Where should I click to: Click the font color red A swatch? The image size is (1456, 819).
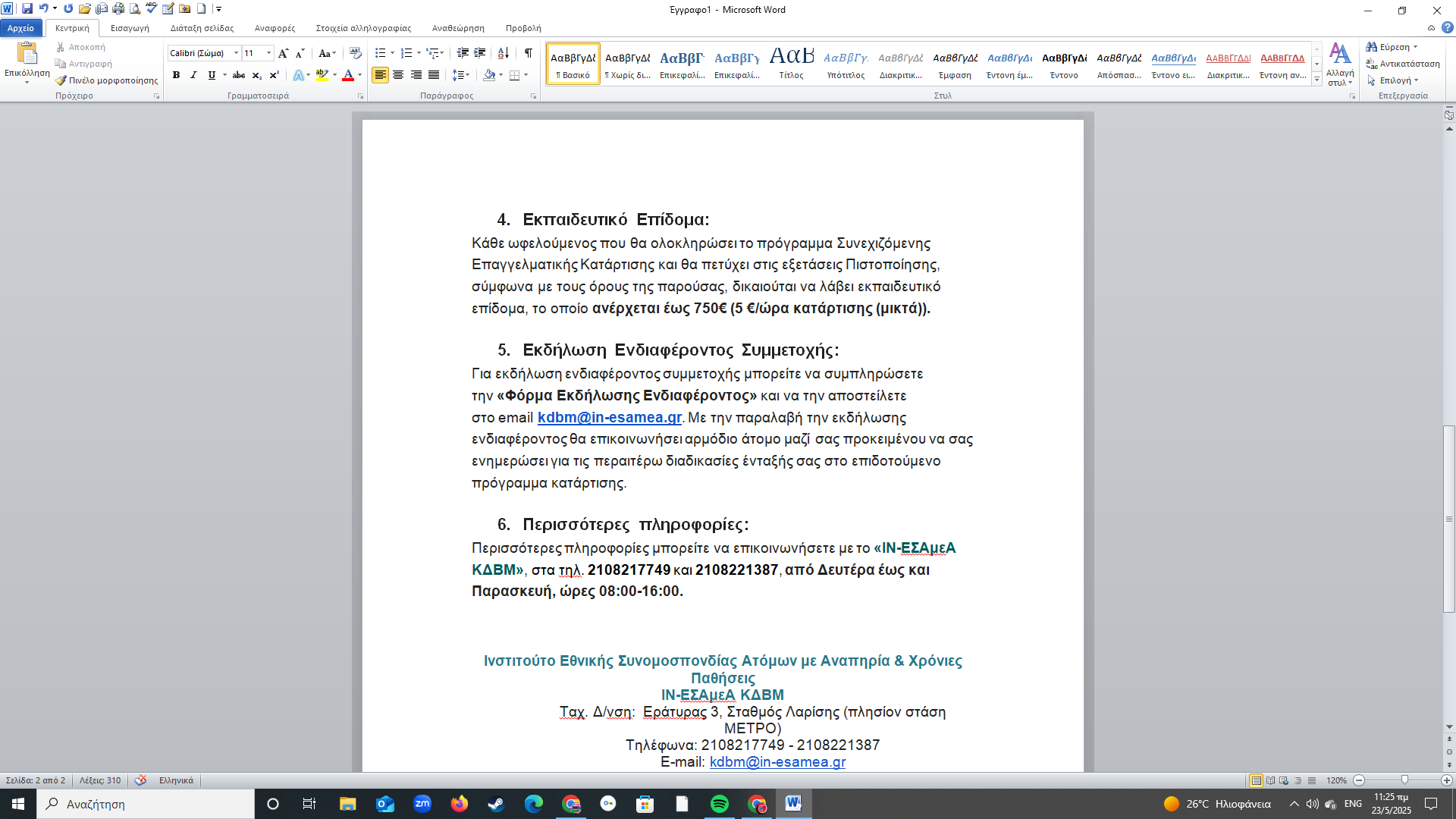[x=348, y=75]
